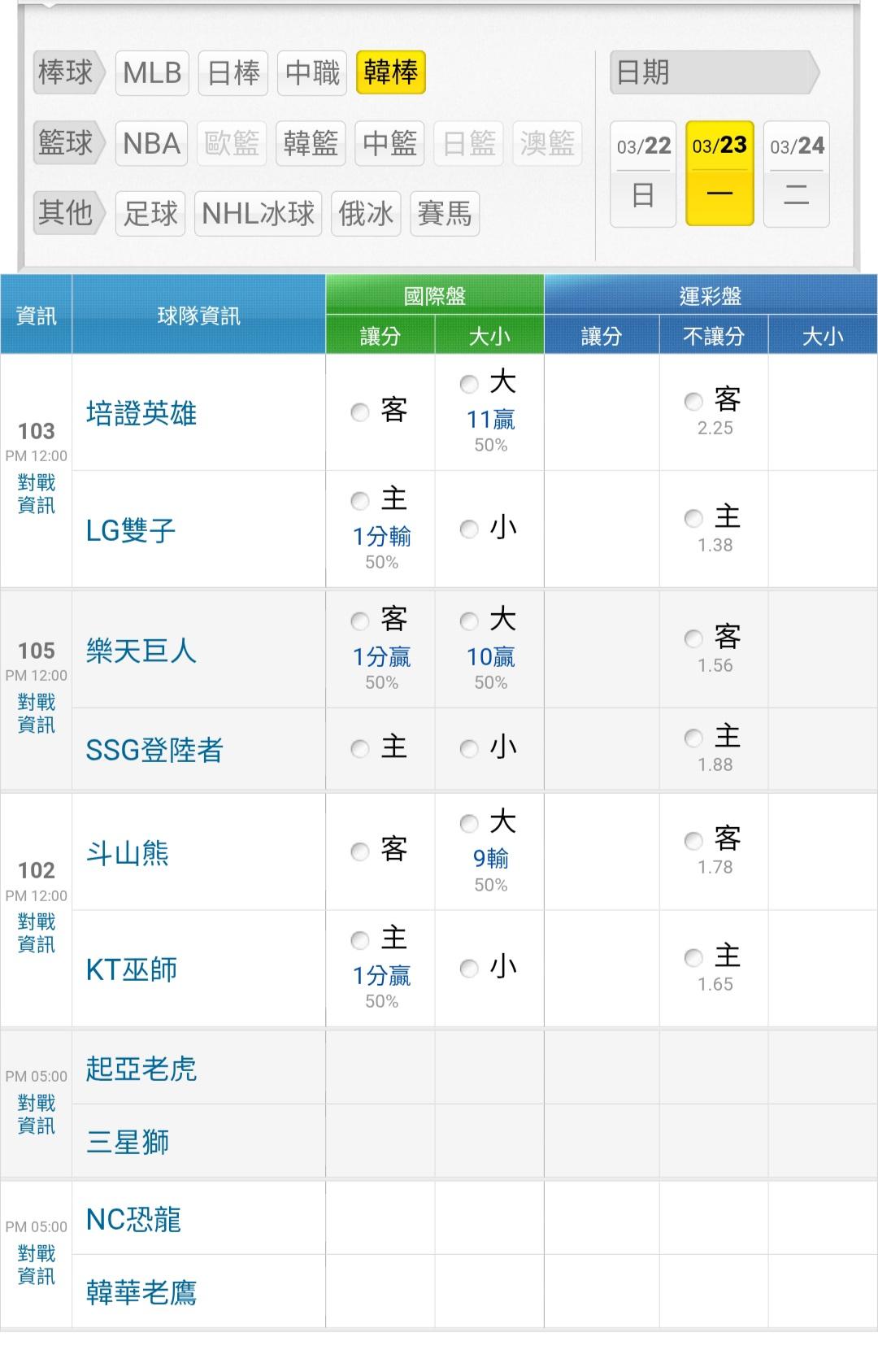This screenshot has height=1372, width=878.
Task: Switch to NHL冰球 category
Action: click(x=259, y=214)
